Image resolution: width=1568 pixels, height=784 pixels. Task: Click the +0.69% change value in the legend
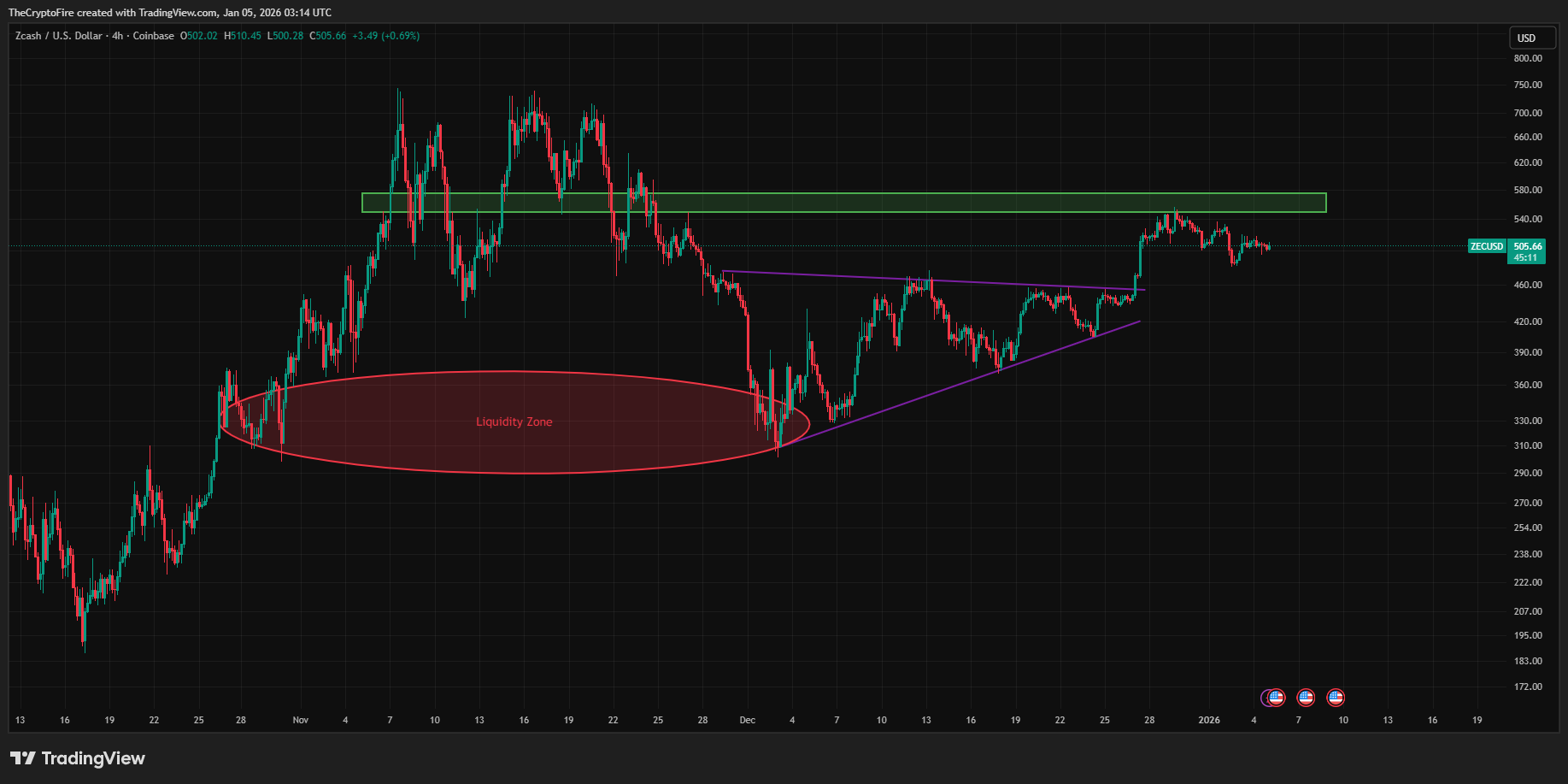pos(398,36)
